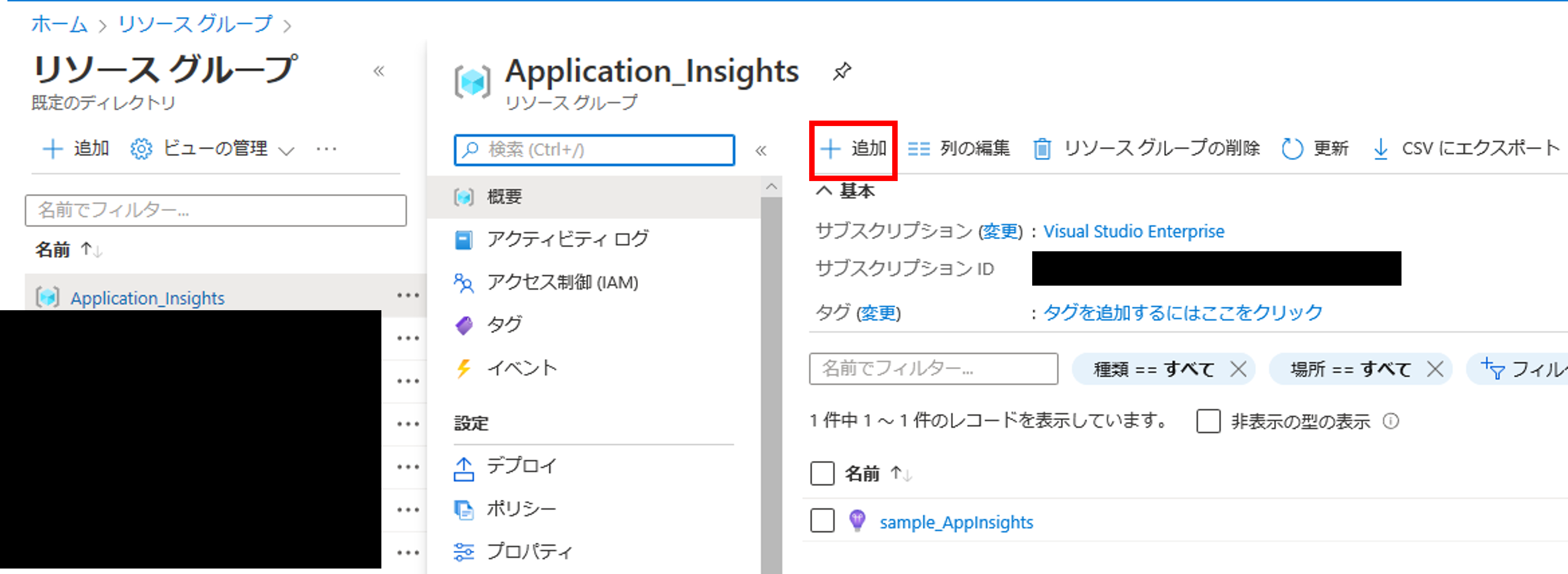1568x574 pixels.
Task: Click the Application_Insights resource group cube icon
Action: [472, 82]
